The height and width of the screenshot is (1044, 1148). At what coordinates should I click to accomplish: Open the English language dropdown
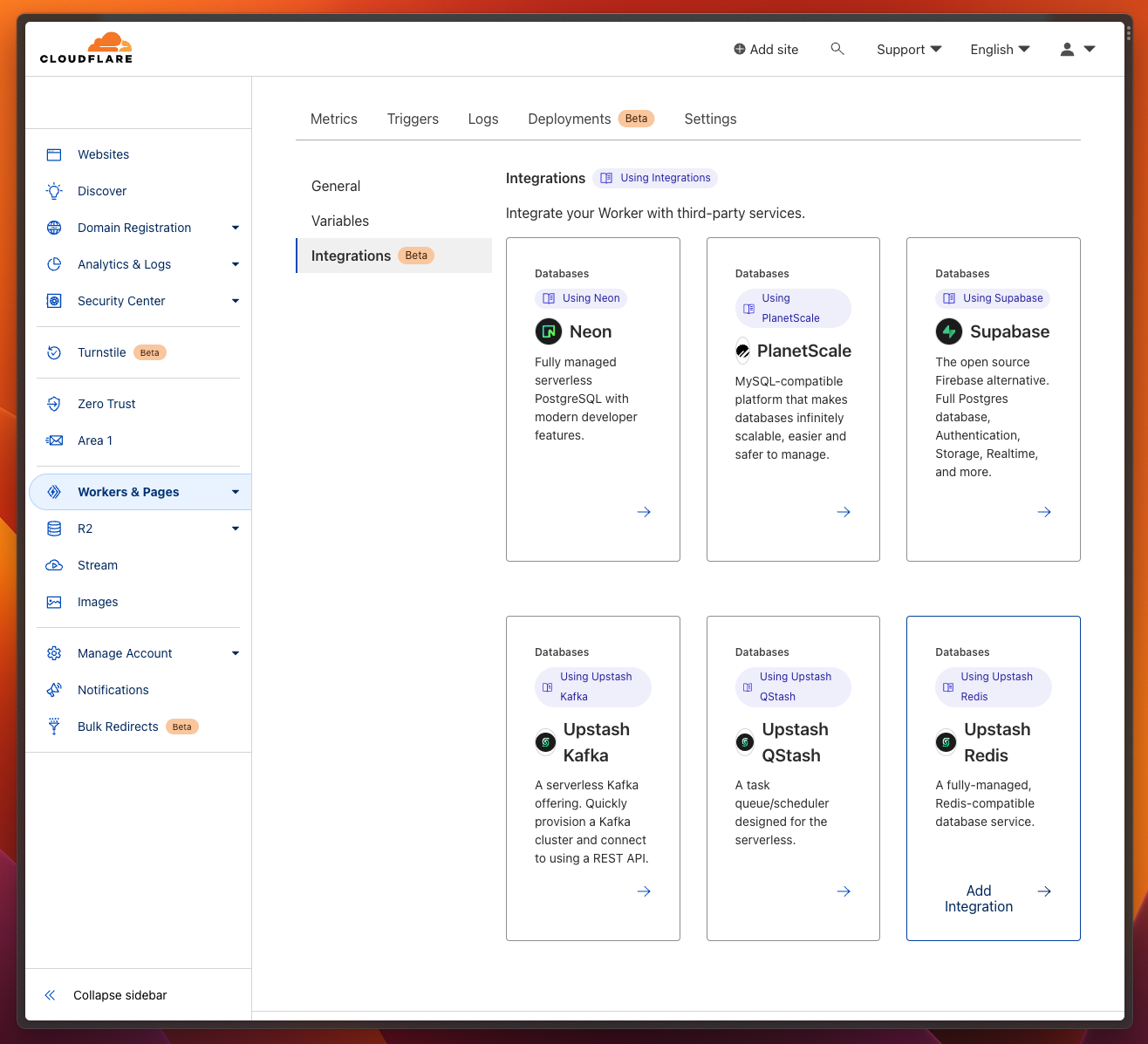pyautogui.click(x=1000, y=50)
